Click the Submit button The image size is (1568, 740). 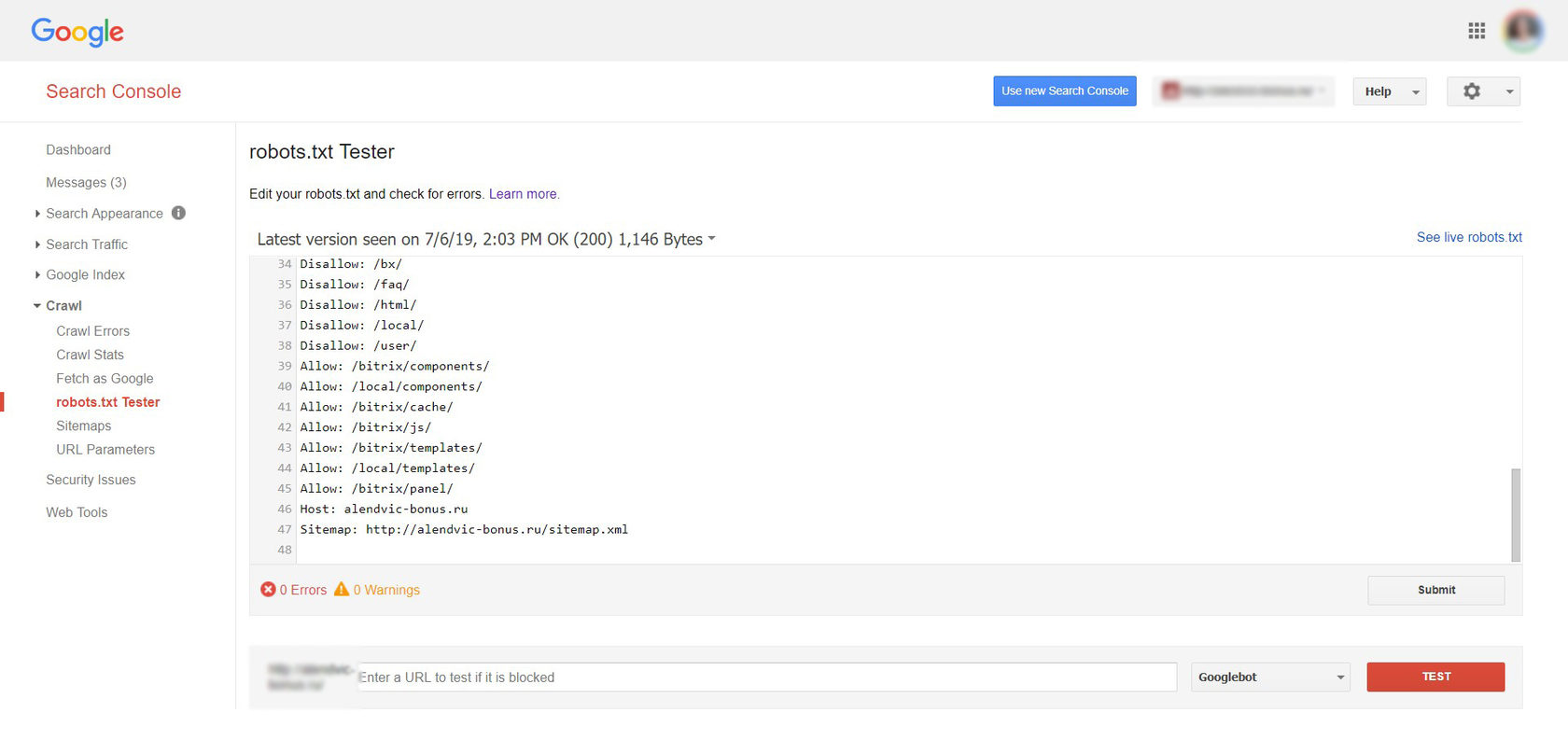pos(1436,590)
